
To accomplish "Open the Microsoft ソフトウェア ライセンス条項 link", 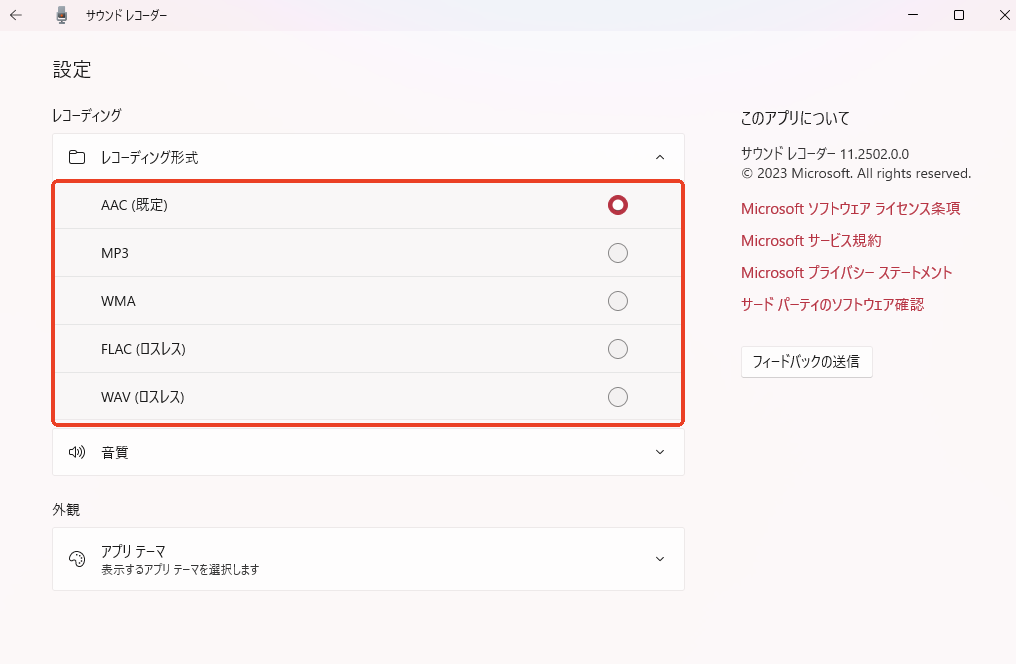I will pyautogui.click(x=850, y=208).
